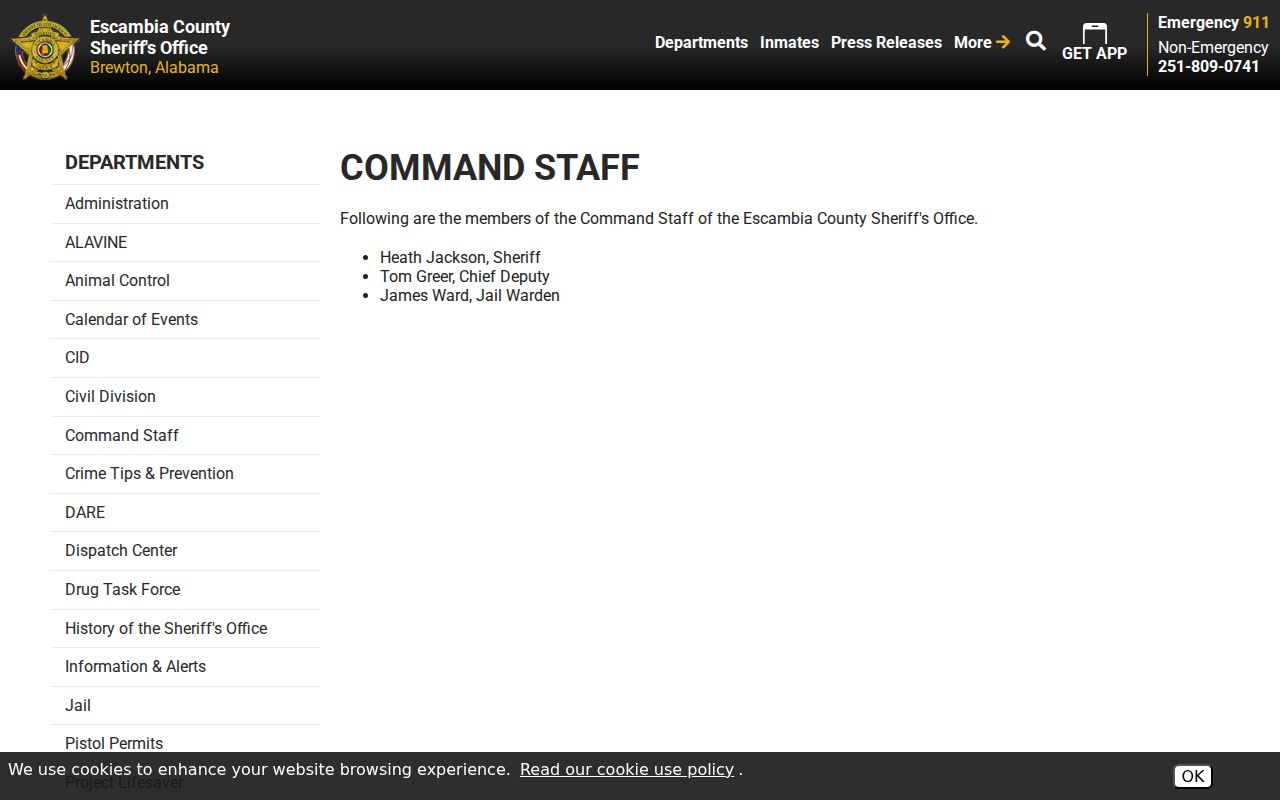Click the Tom Greer, Chief Deputy entry
Image resolution: width=1280 pixels, height=800 pixels.
coord(465,276)
